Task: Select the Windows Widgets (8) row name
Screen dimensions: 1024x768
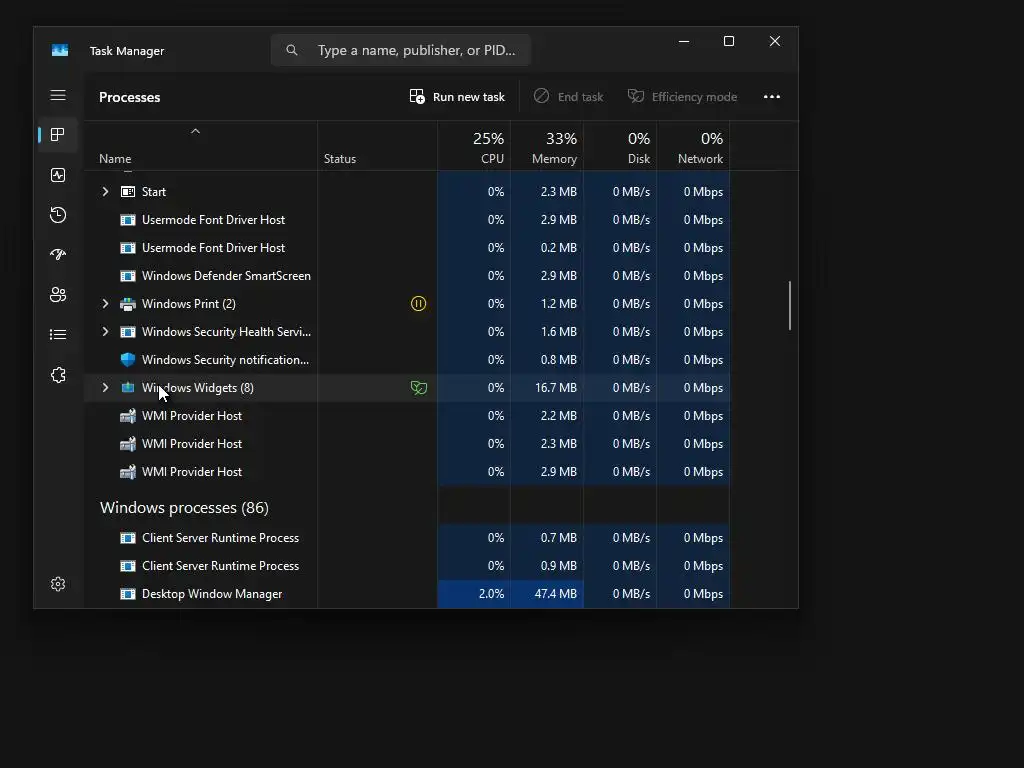Action: click(198, 388)
